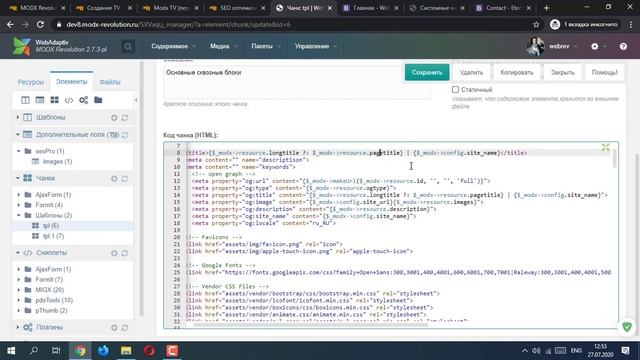Screen dimensions: 640x360
Task: Collapse the Дополнительные поля section
Action: (x=18, y=134)
